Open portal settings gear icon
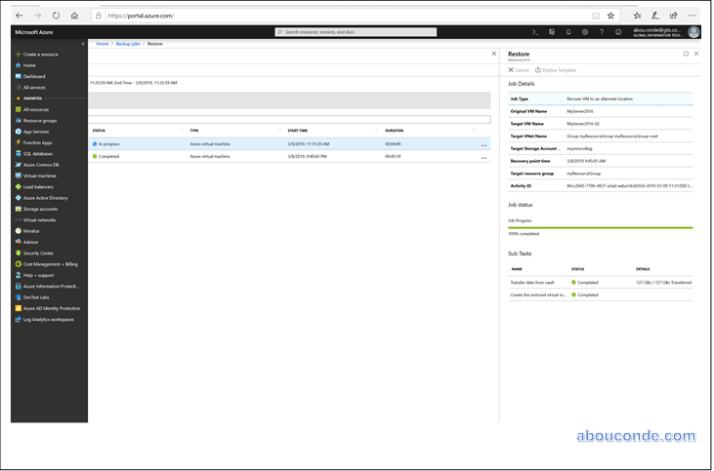The image size is (714, 471). click(584, 32)
